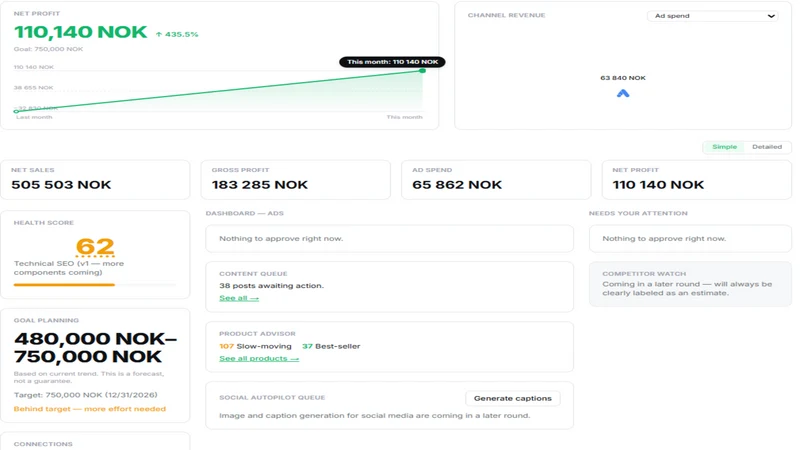800x450 pixels.
Task: Click the Last month starting point on chart
Action: (x=16, y=111)
